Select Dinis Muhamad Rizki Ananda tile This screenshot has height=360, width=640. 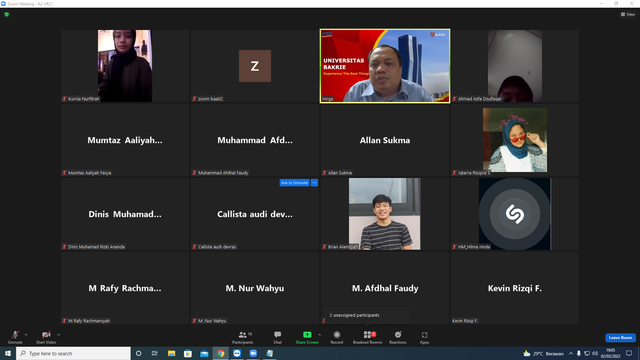(x=125, y=214)
